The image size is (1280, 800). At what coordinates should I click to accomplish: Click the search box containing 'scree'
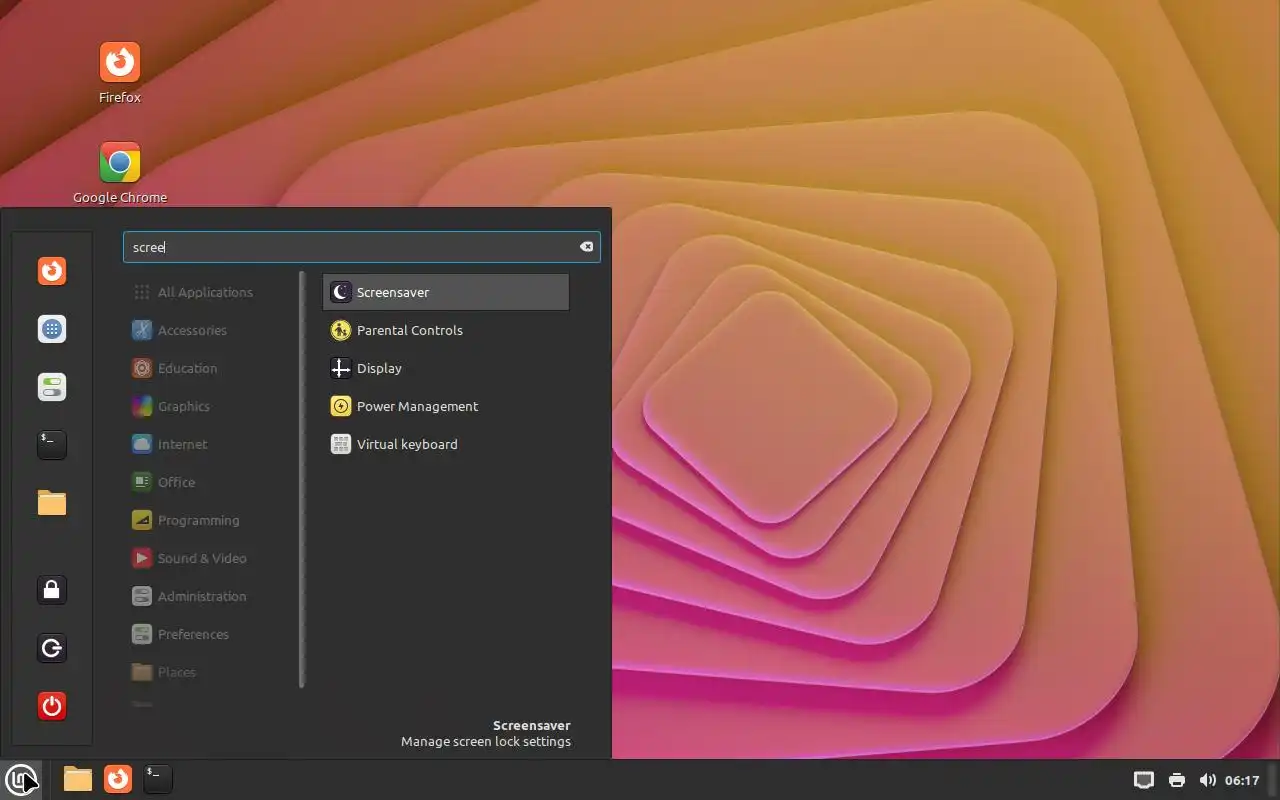[x=361, y=247]
